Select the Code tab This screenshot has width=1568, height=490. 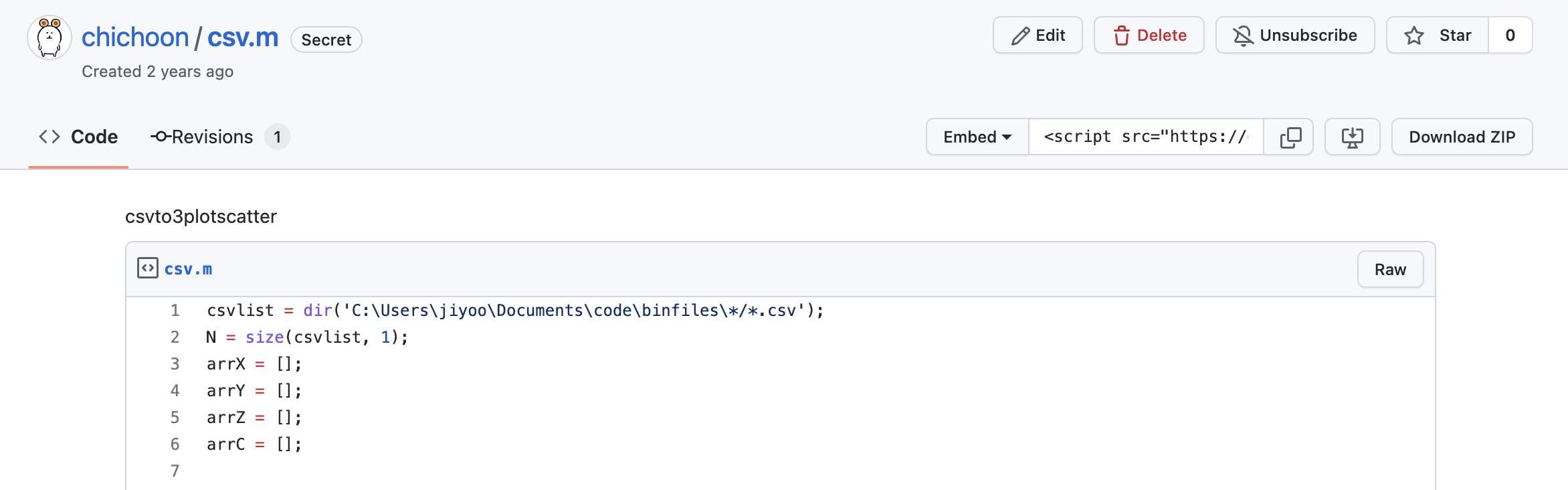(78, 137)
